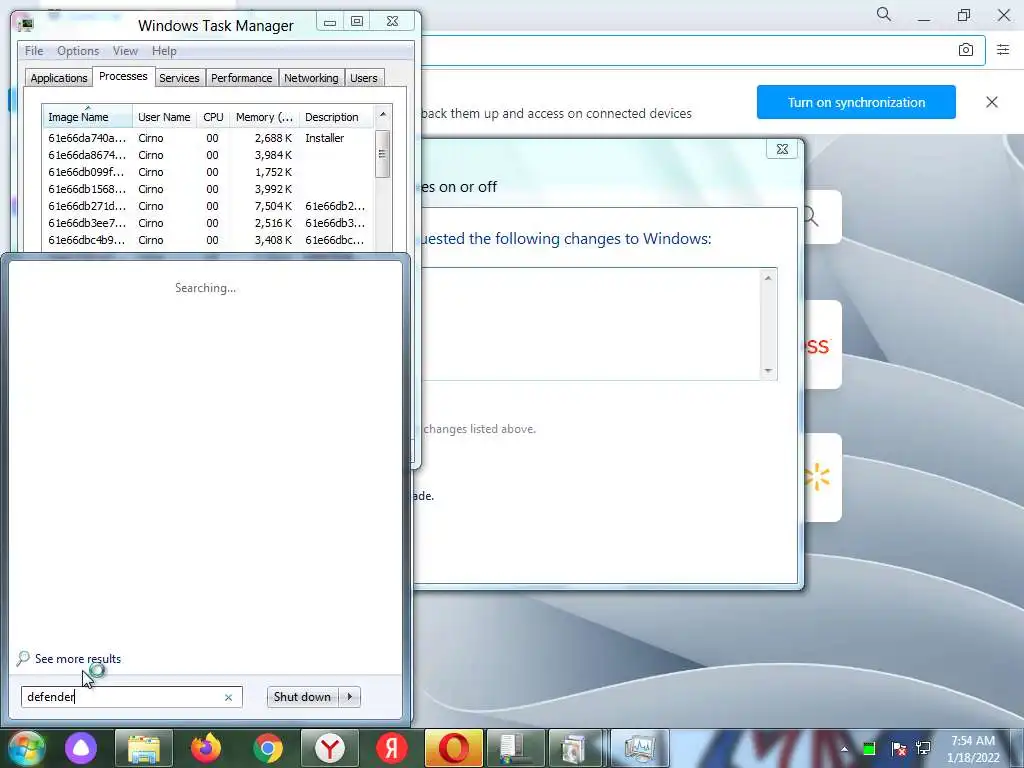Select process 61e66da740a… Installer row
1024x768 pixels.
click(x=208, y=138)
